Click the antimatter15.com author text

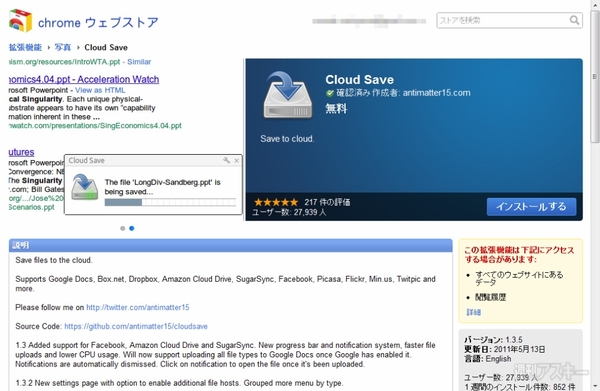(x=437, y=93)
